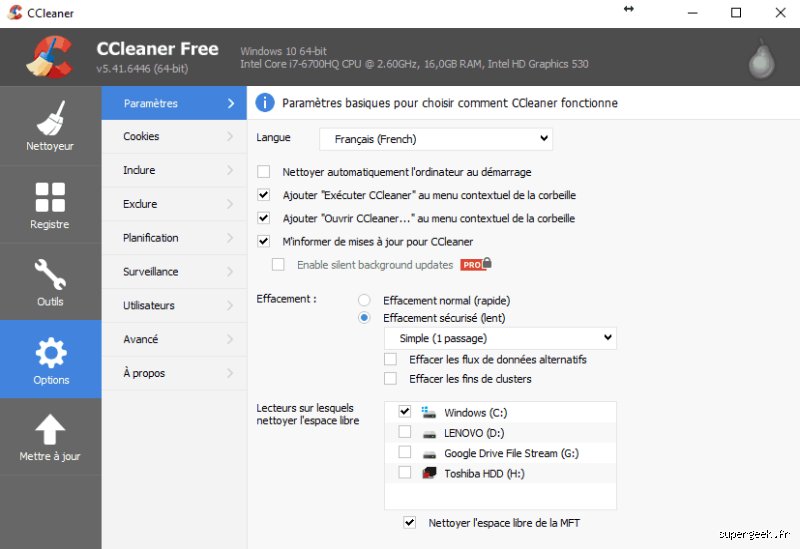800x549 pixels.
Task: Click chevron next to Avancé
Action: coord(230,339)
